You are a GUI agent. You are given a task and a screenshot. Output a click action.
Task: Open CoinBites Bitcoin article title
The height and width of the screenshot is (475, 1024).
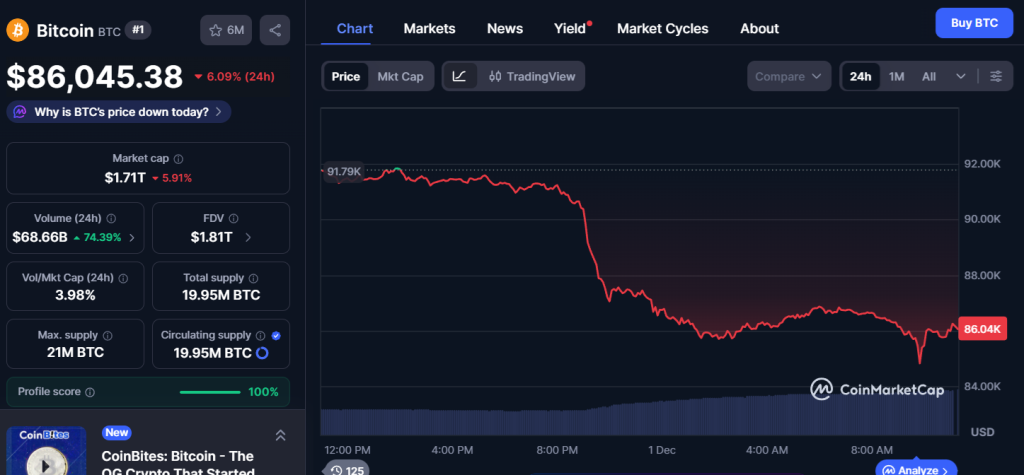pos(178,463)
